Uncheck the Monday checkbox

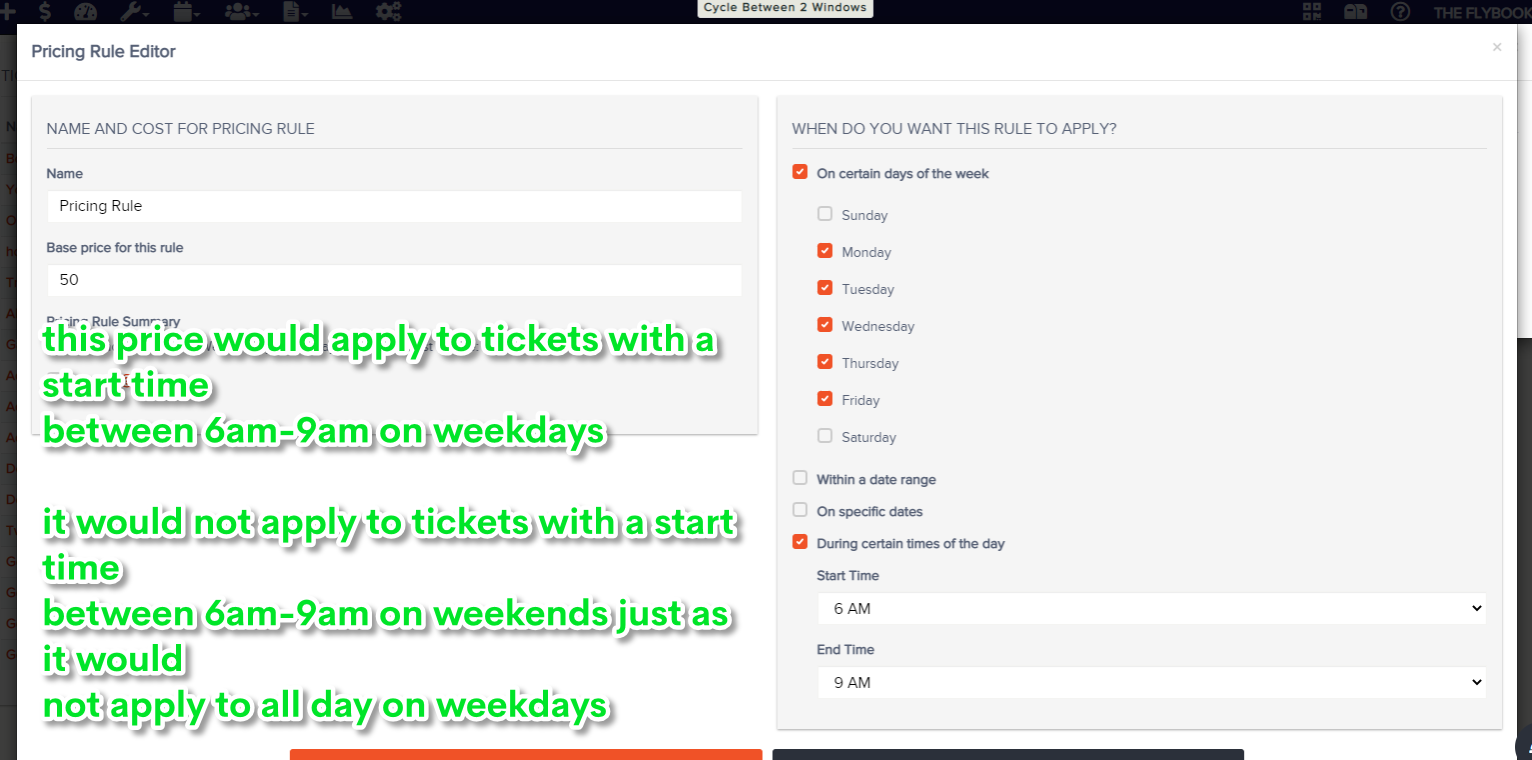pyautogui.click(x=825, y=251)
